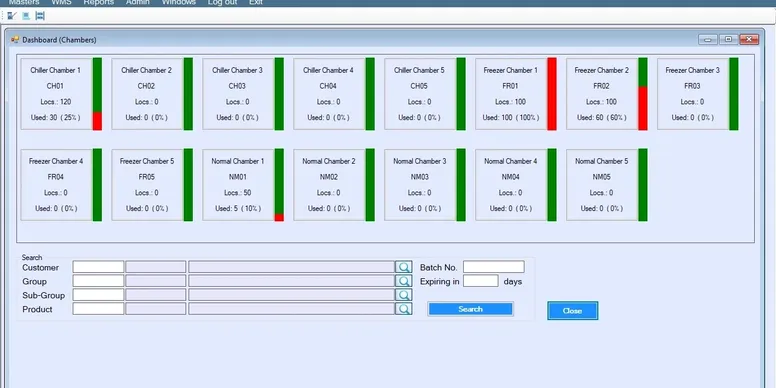
Task: Select the Freezer Chamber 1 card
Action: tap(511, 94)
